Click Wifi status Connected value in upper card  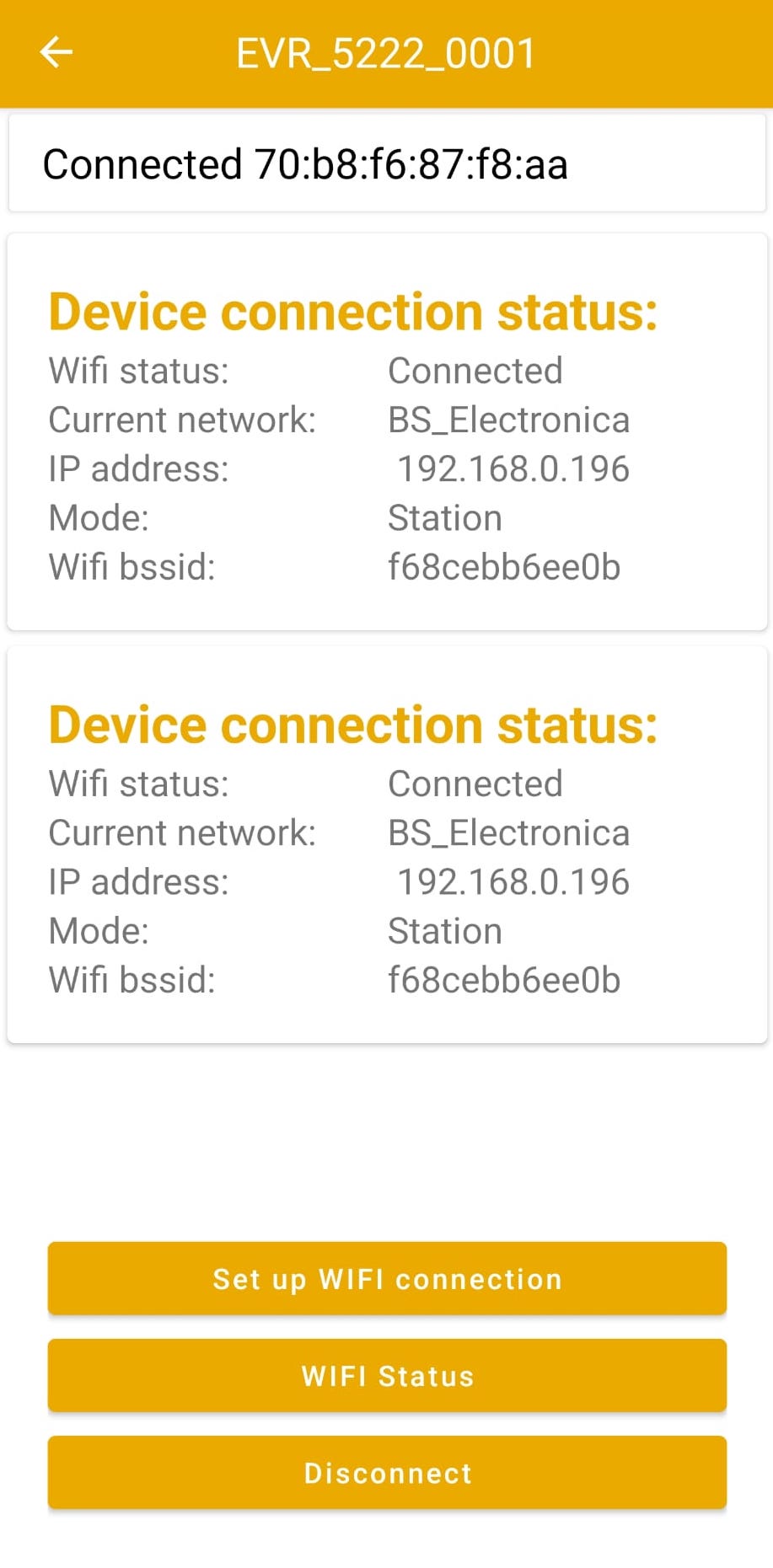(x=475, y=371)
